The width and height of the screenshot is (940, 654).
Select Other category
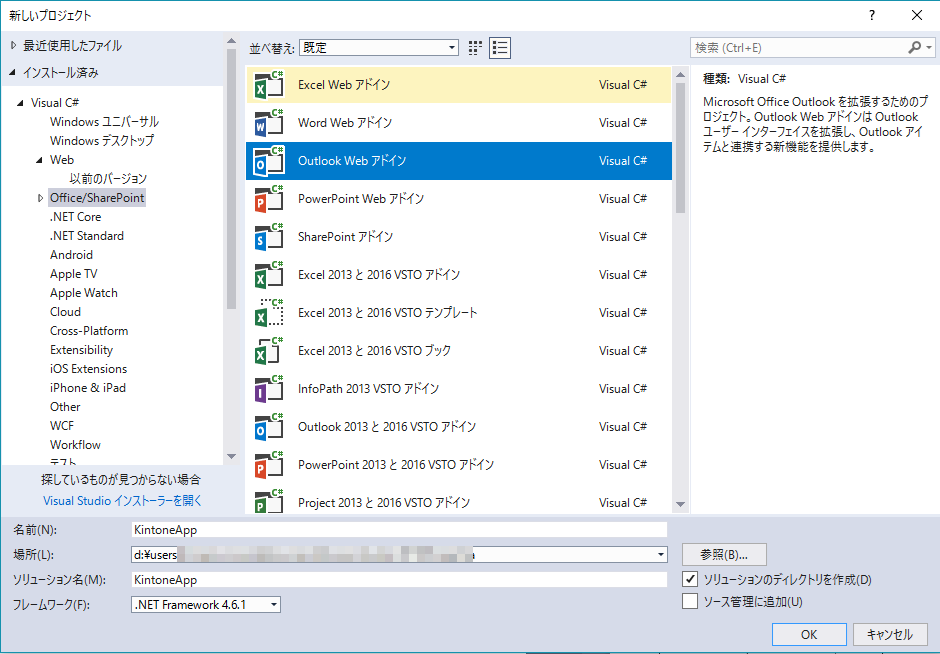[x=65, y=406]
